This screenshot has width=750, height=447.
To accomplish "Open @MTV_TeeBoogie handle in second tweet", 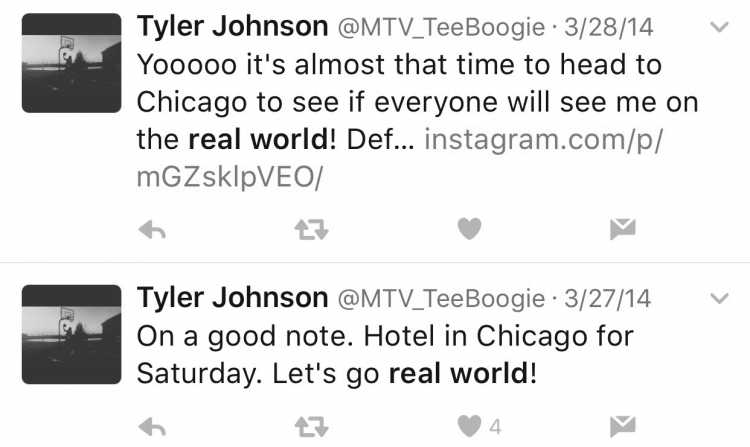I will (441, 299).
